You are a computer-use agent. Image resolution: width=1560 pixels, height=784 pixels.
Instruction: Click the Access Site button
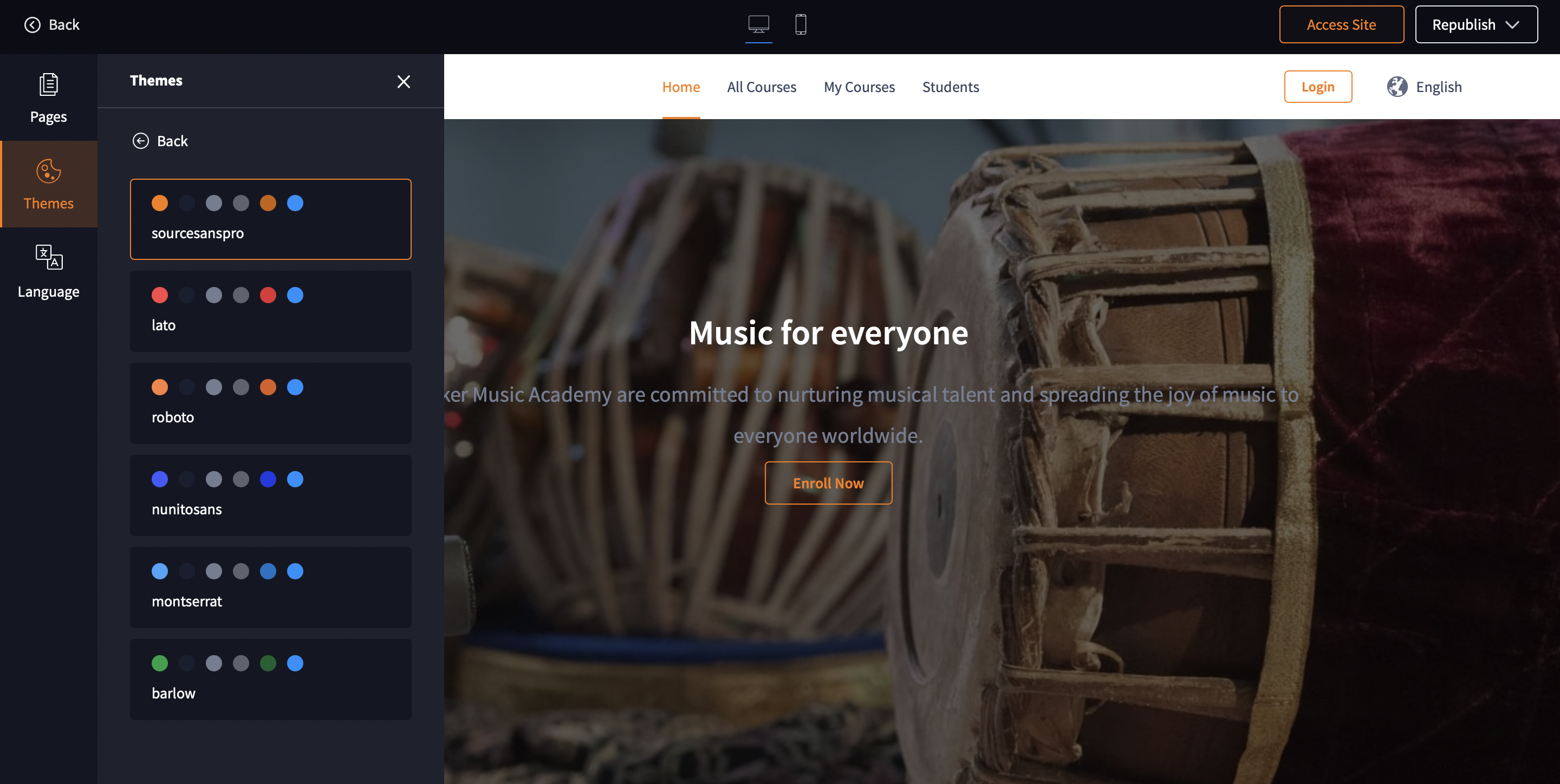tap(1341, 24)
